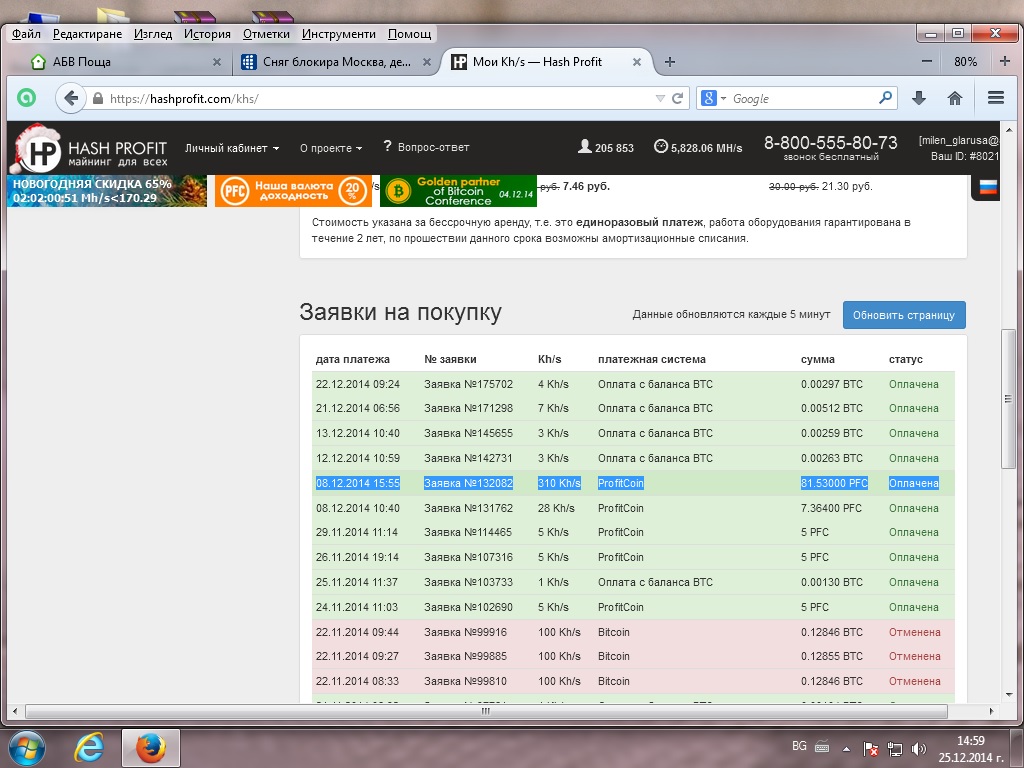Click the 5,828.06 MH/s gauge icon
The width and height of the screenshot is (1024, 768).
(x=660, y=146)
